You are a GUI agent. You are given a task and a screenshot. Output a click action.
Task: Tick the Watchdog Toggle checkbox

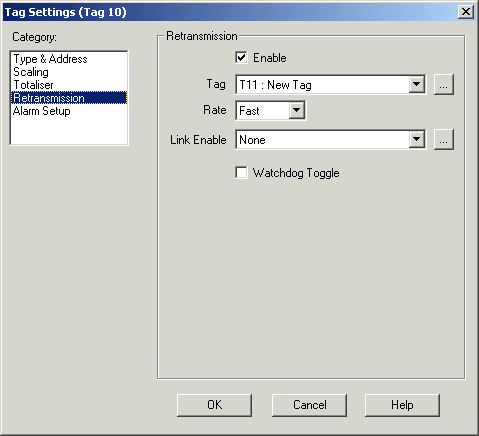[x=241, y=173]
